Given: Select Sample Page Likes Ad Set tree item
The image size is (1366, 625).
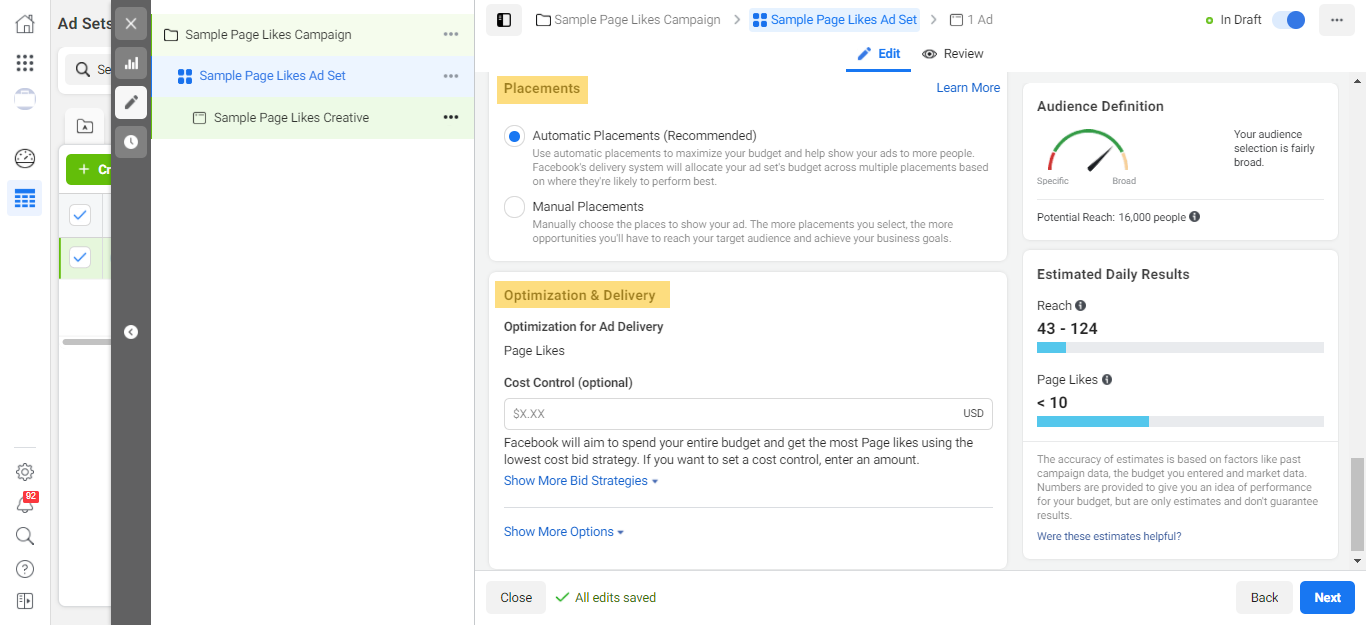Looking at the screenshot, I should pyautogui.click(x=312, y=76).
